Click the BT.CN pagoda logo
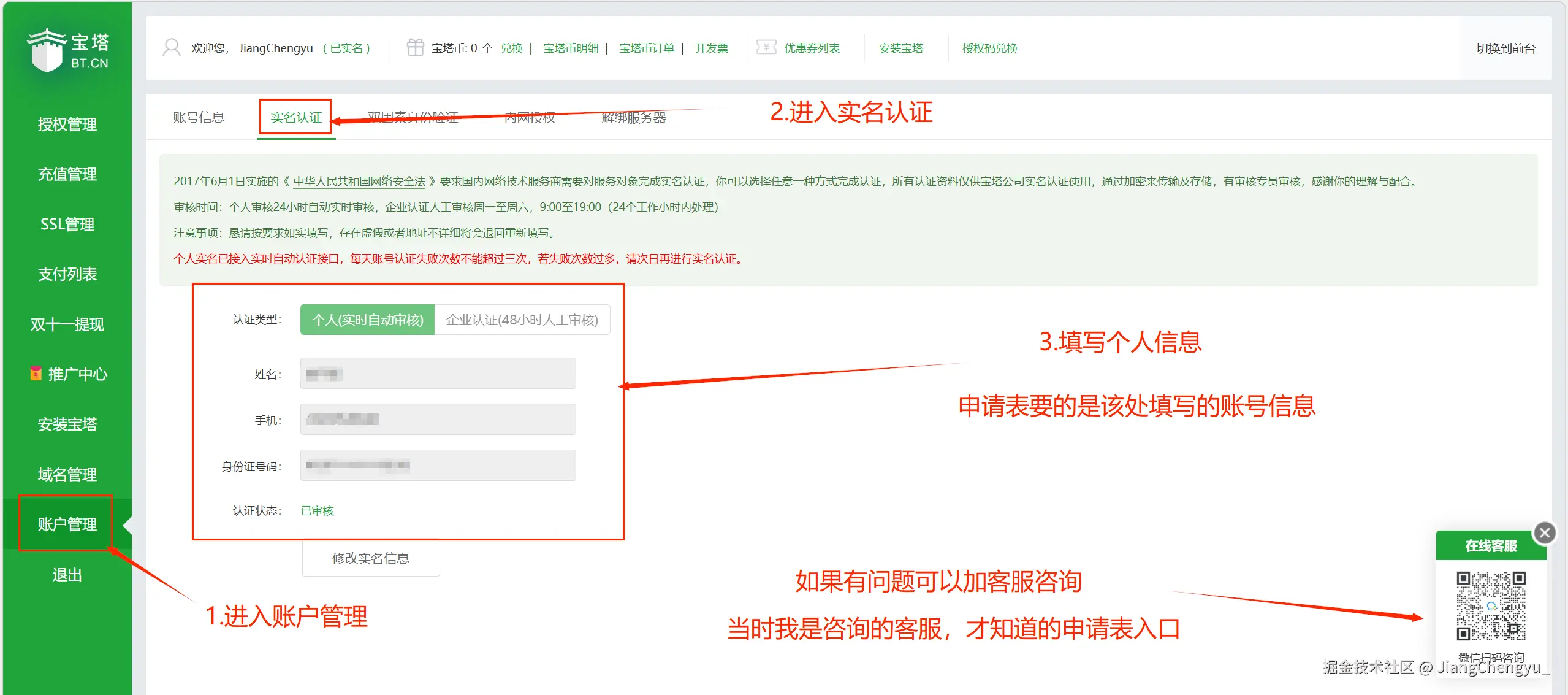This screenshot has height=695, width=1568. pyautogui.click(x=67, y=50)
